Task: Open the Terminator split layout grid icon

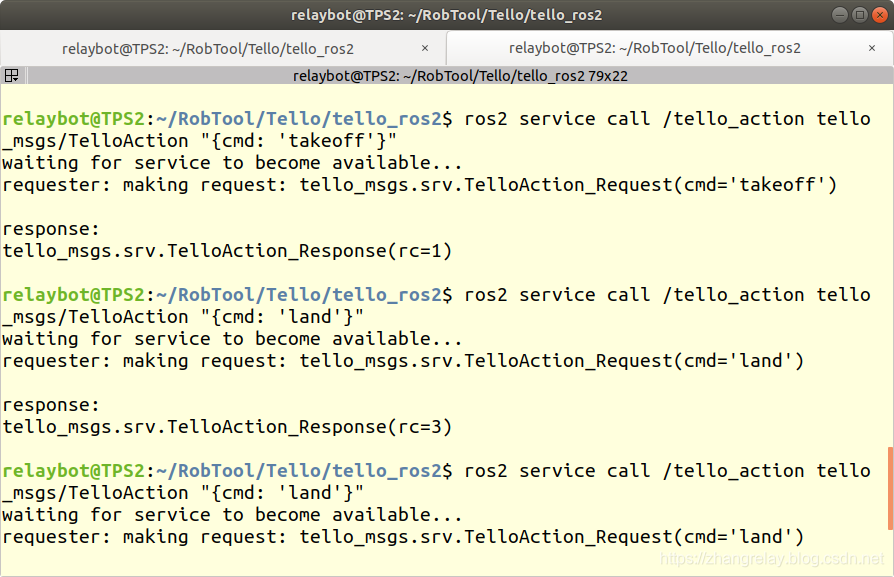Action: tap(11, 75)
